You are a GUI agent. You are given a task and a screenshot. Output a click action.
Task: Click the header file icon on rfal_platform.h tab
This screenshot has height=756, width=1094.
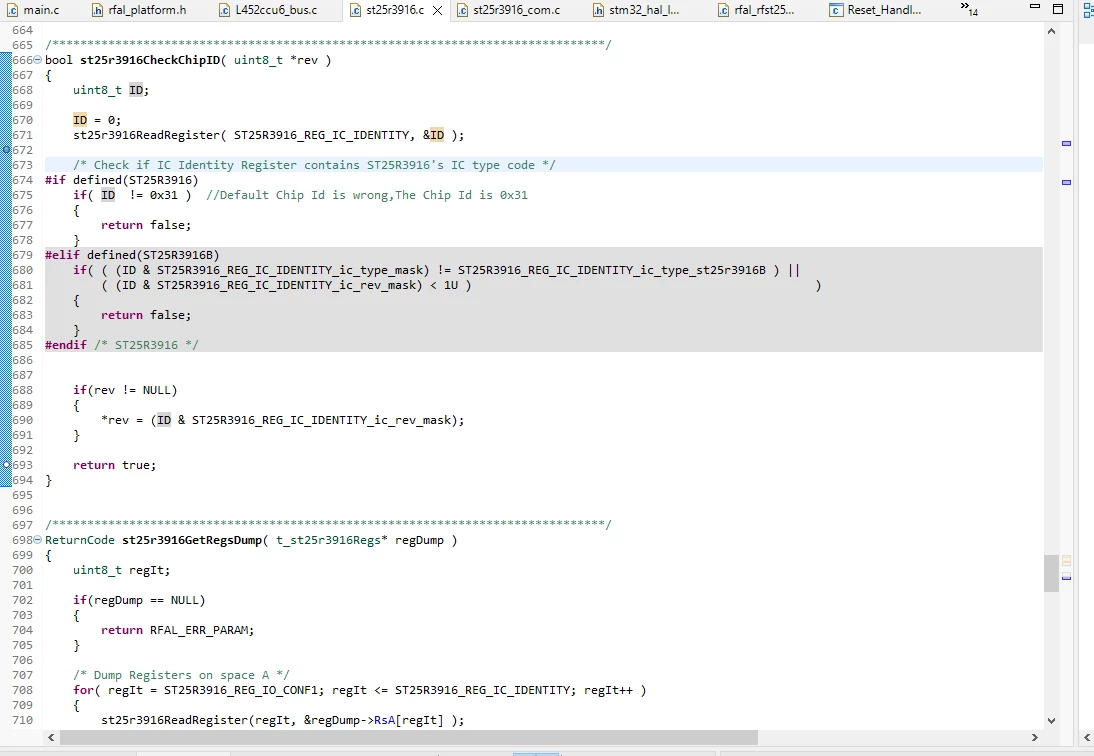tap(98, 10)
